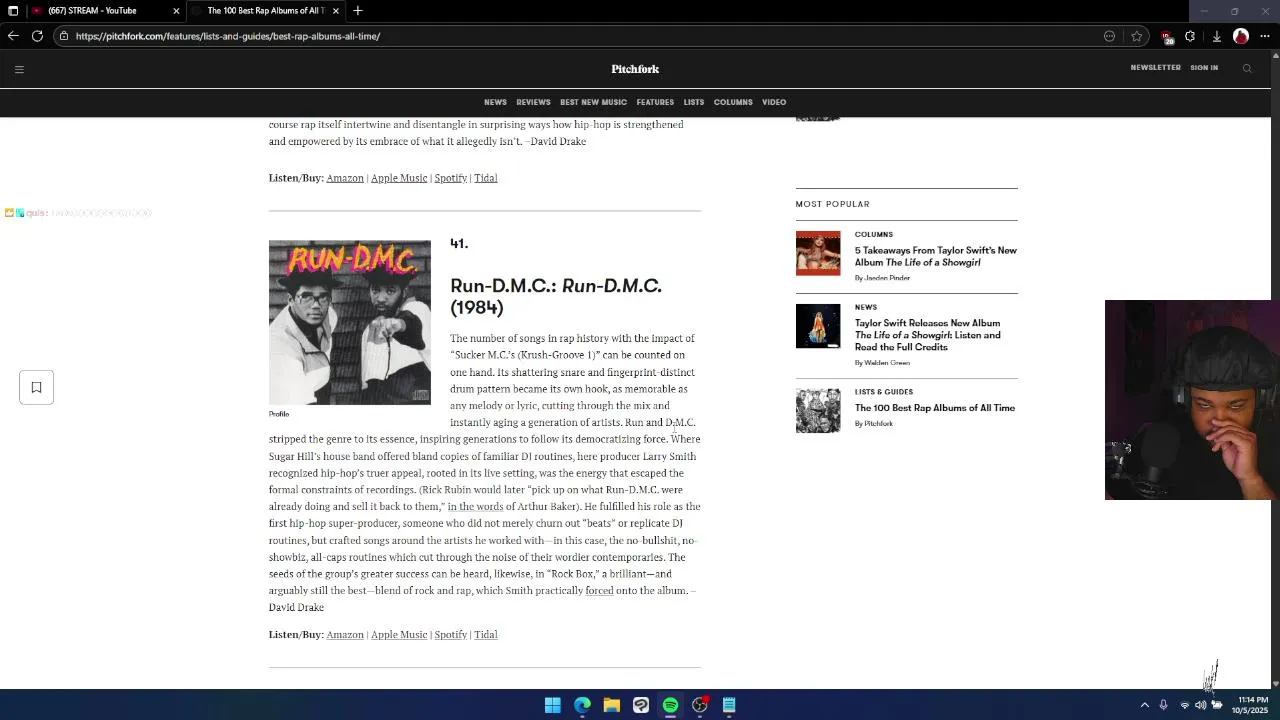The height and width of the screenshot is (720, 1280).
Task: Open the tab actions icon at far left of tab strip
Action: pos(13,11)
